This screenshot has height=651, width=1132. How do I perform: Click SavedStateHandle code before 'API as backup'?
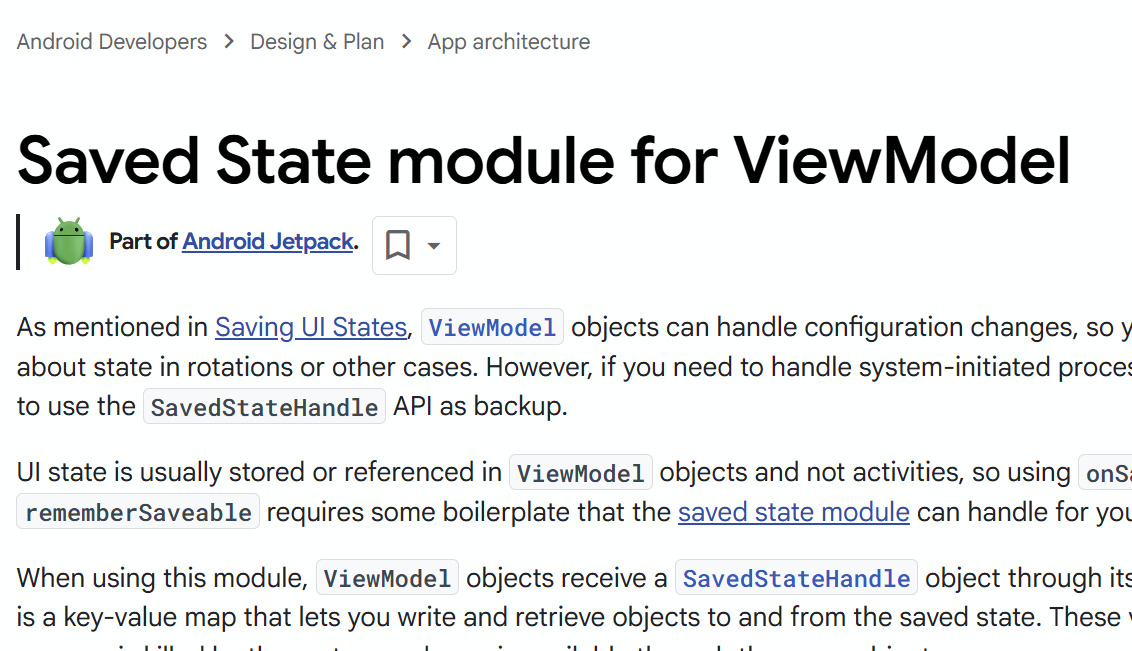264,407
